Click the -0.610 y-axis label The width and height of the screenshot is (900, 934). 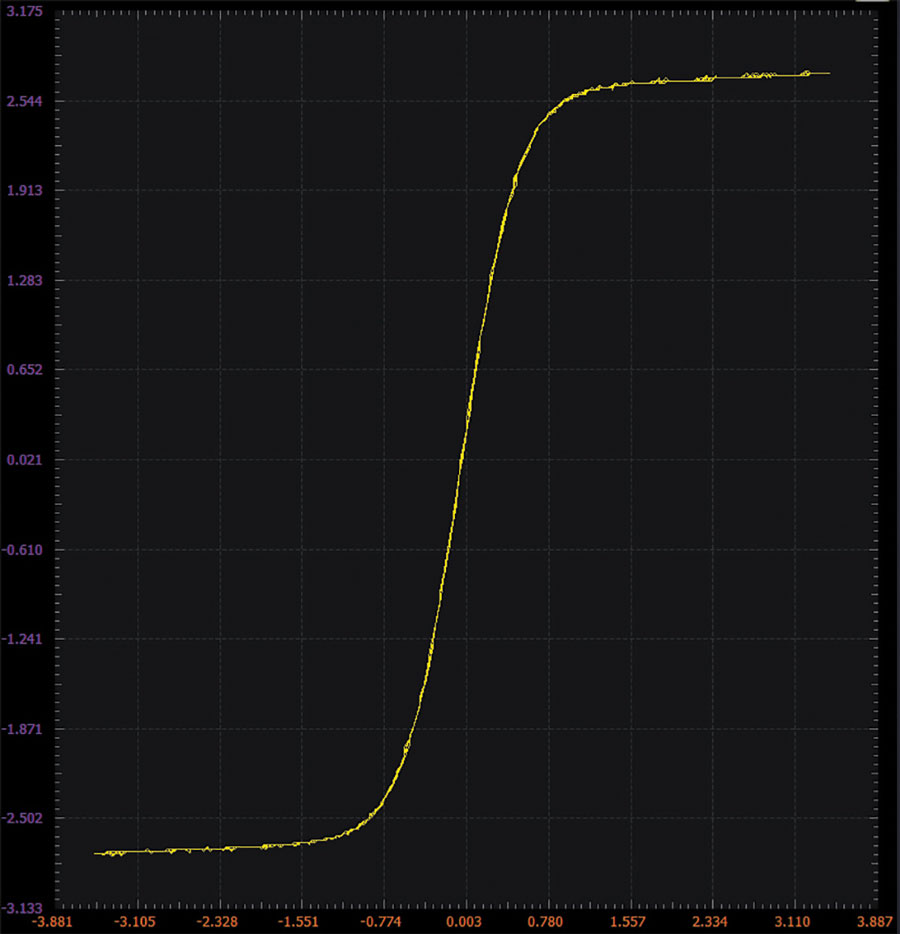[23, 550]
